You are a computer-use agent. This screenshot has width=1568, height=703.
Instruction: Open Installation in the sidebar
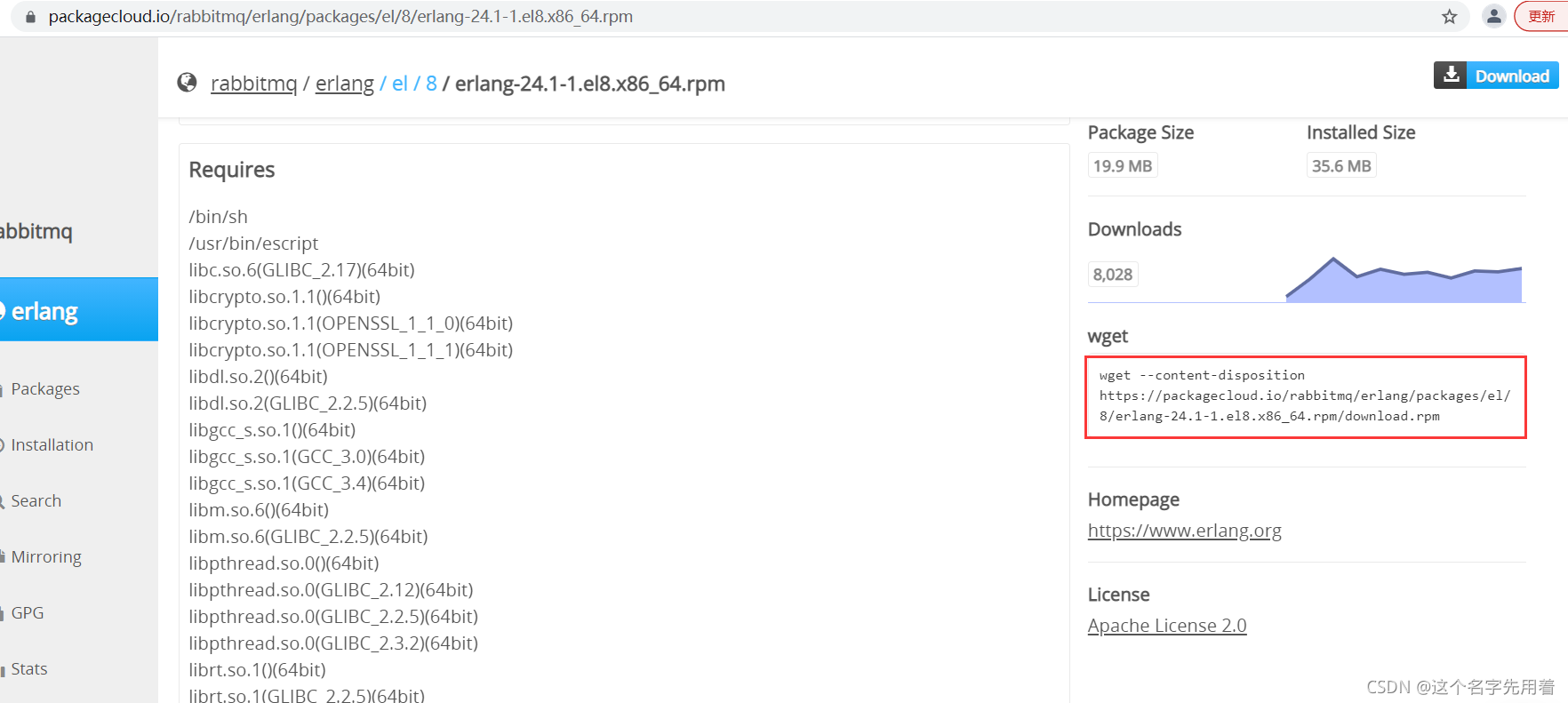tap(51, 445)
